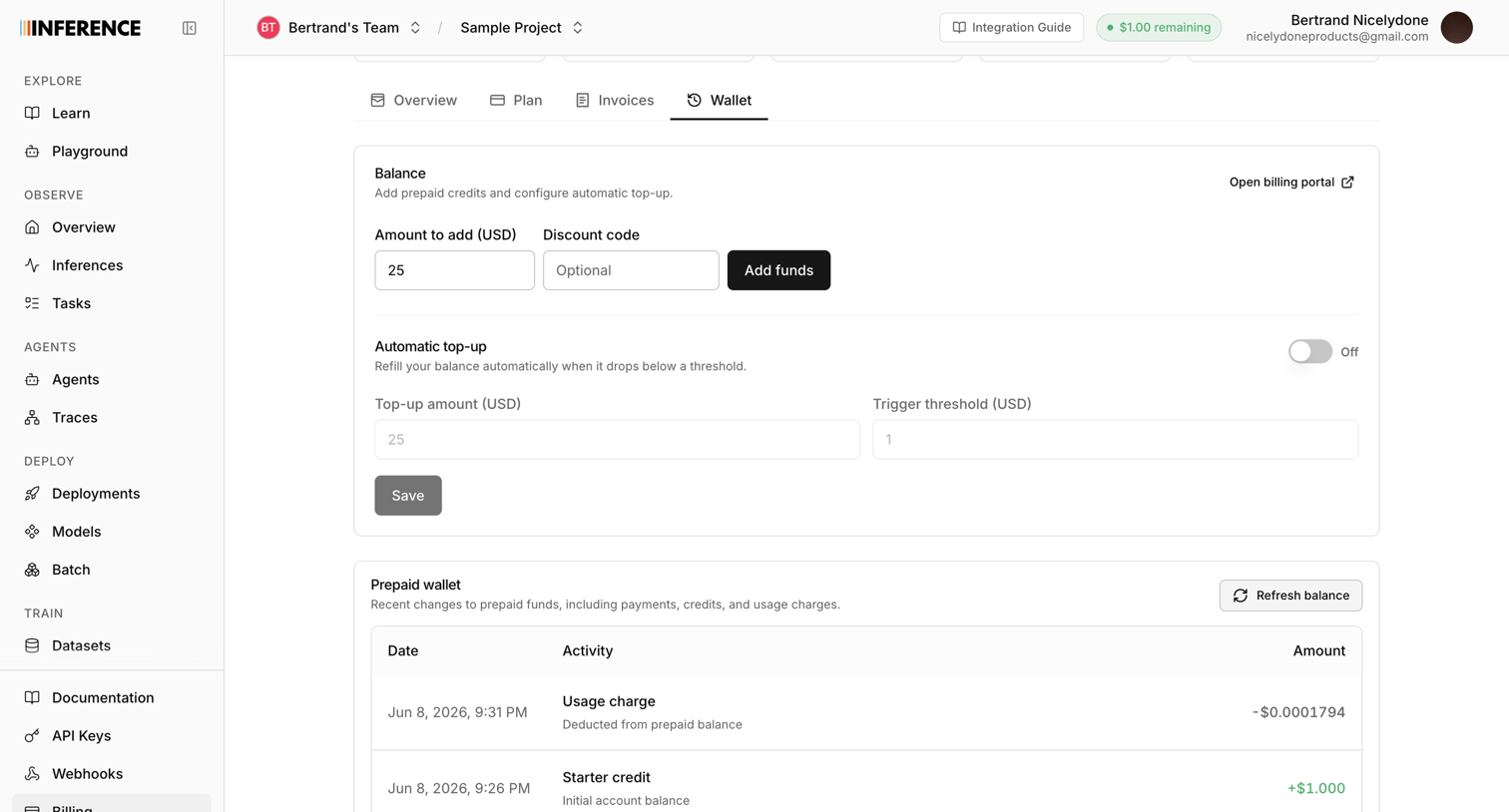The height and width of the screenshot is (812, 1509).
Task: Switch to the Invoices tab
Action: [615, 100]
